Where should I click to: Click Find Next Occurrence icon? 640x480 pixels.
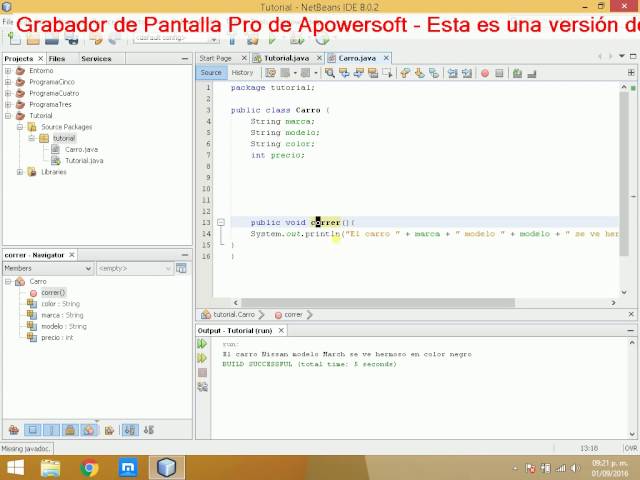(358, 73)
